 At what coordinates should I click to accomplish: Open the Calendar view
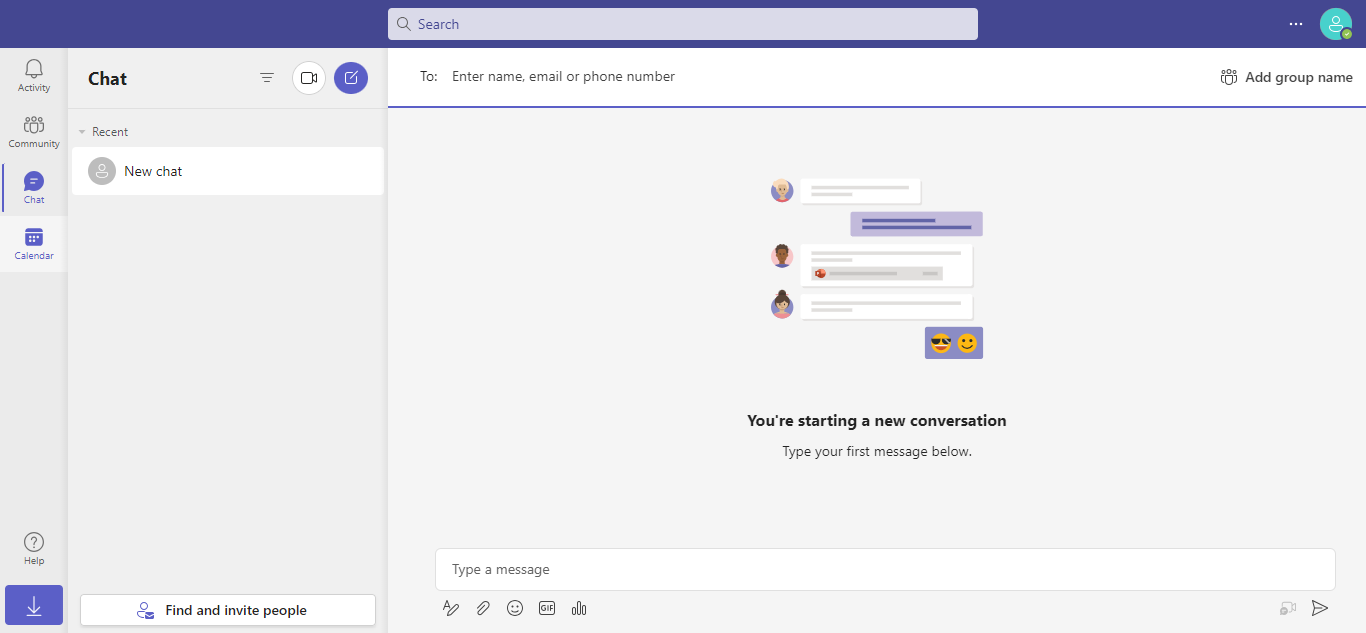click(x=34, y=244)
